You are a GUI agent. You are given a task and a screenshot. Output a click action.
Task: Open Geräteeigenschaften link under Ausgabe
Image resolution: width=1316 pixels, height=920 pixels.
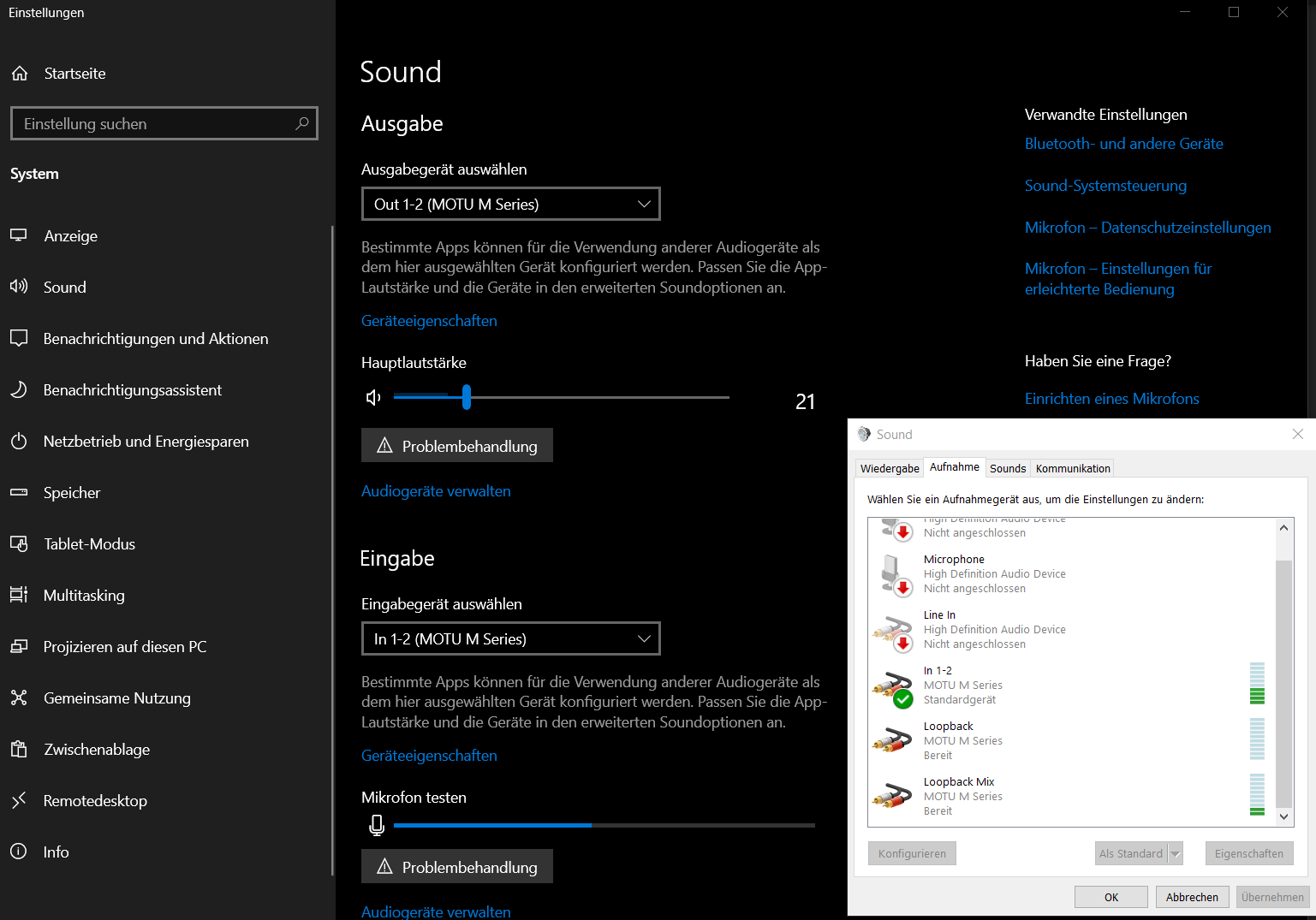point(429,321)
